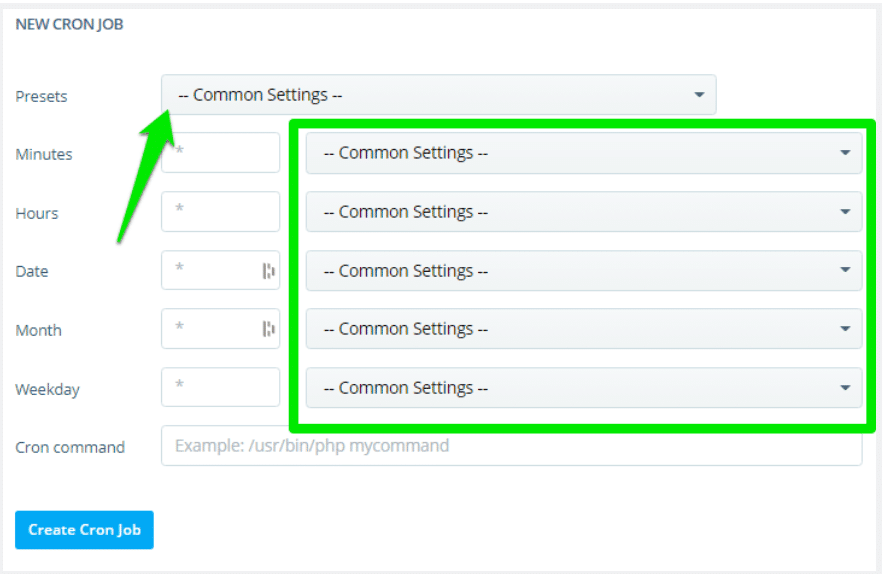Click the Minutes value input field
889x574 pixels.
tap(220, 153)
